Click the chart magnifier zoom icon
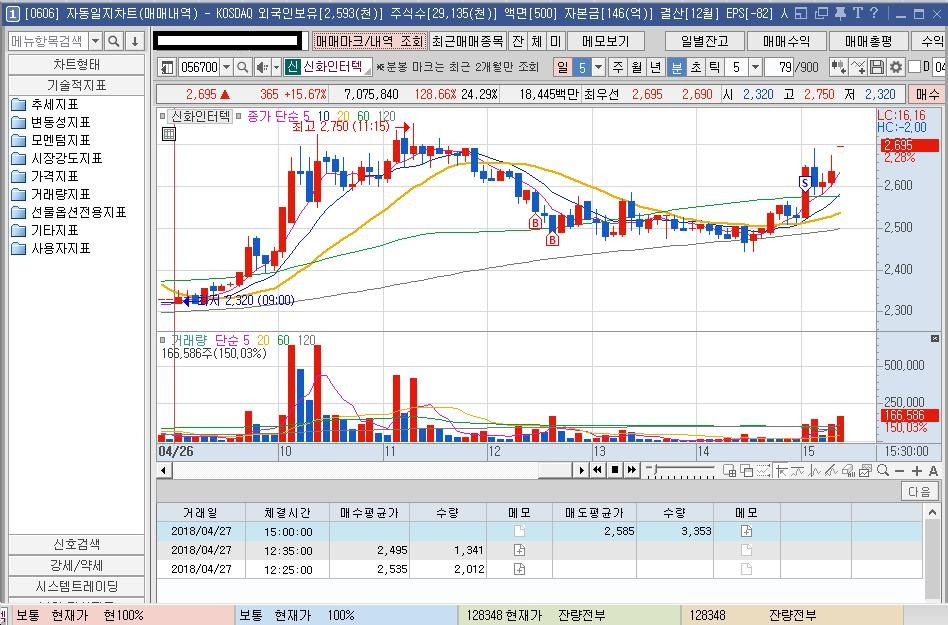The height and width of the screenshot is (625, 948). pyautogui.click(x=883, y=470)
